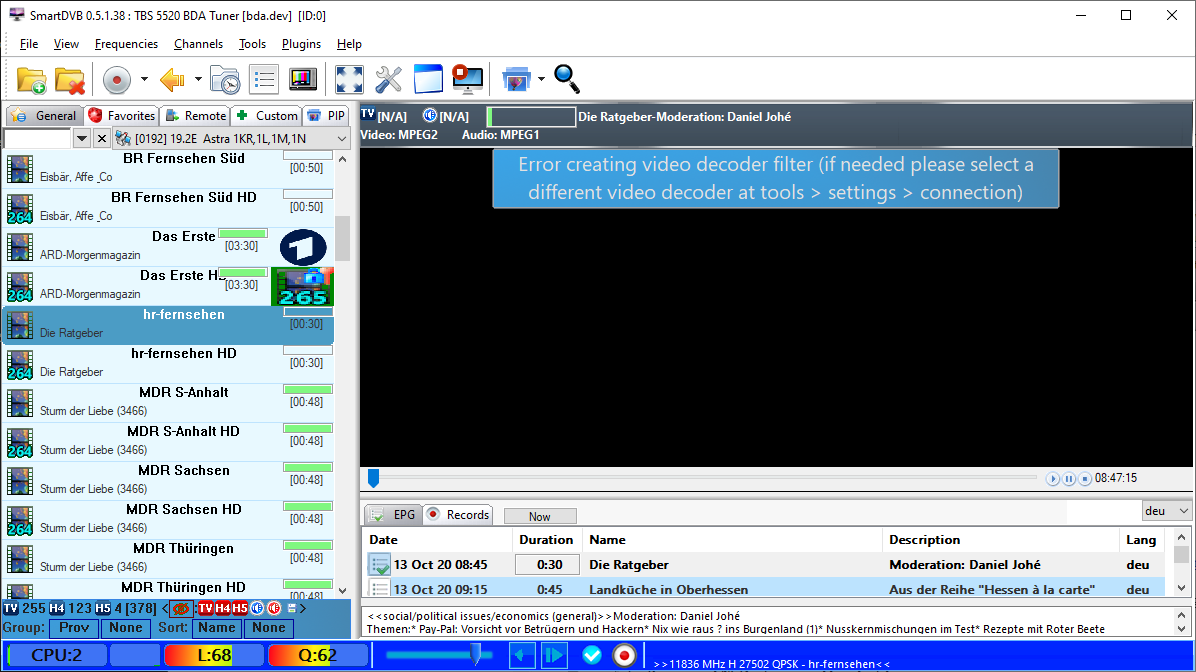Open the record button dropdown arrow

143,79
